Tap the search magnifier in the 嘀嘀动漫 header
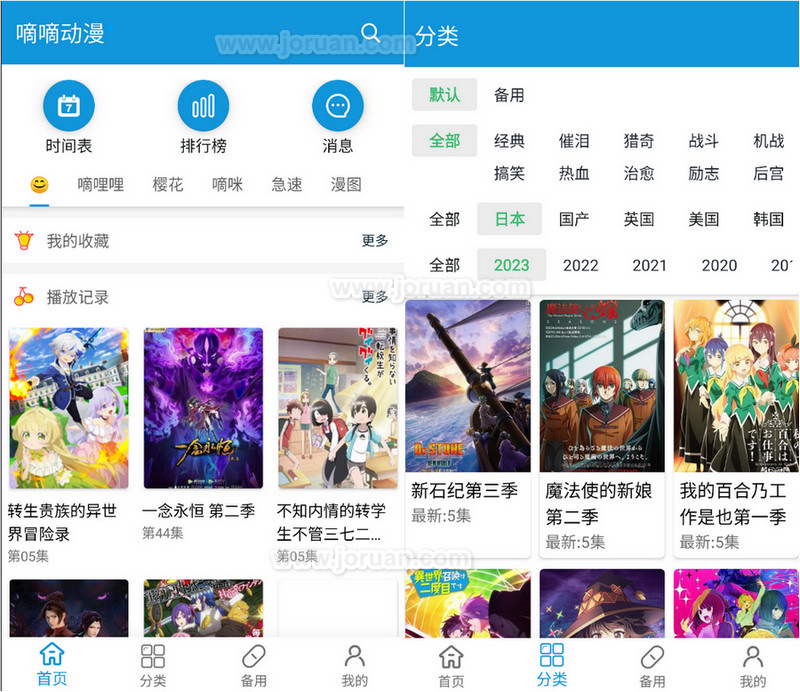Viewport: 800px width, 692px height. [x=371, y=33]
